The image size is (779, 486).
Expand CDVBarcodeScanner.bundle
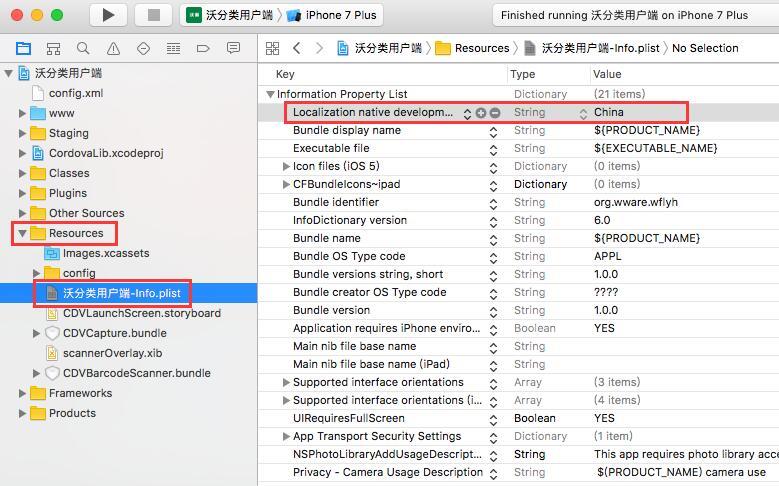tap(36, 373)
